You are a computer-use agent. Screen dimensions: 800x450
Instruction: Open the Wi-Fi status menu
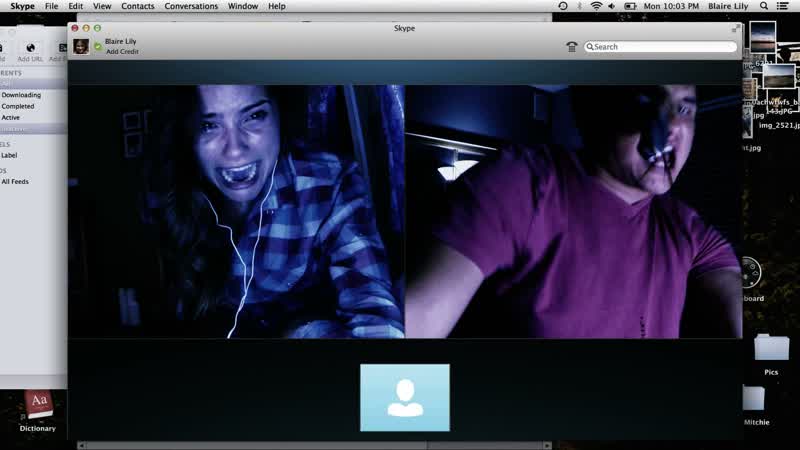tap(596, 6)
